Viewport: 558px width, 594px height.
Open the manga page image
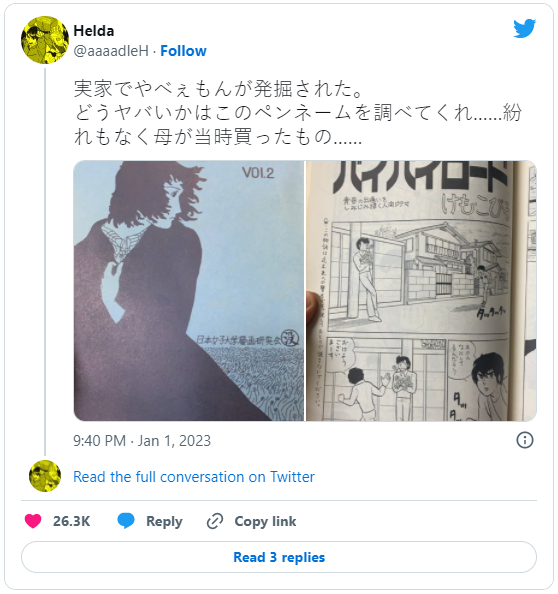[x=421, y=291]
